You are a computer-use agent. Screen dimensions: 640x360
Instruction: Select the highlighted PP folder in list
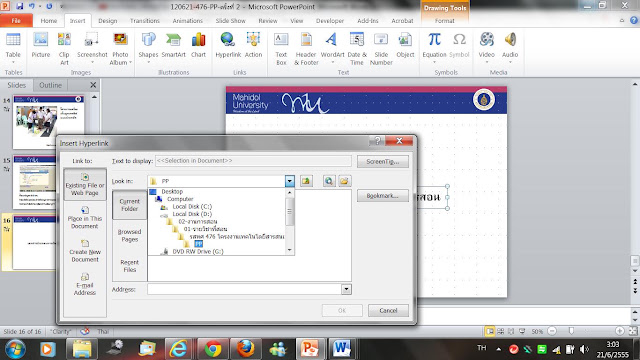pos(198,244)
